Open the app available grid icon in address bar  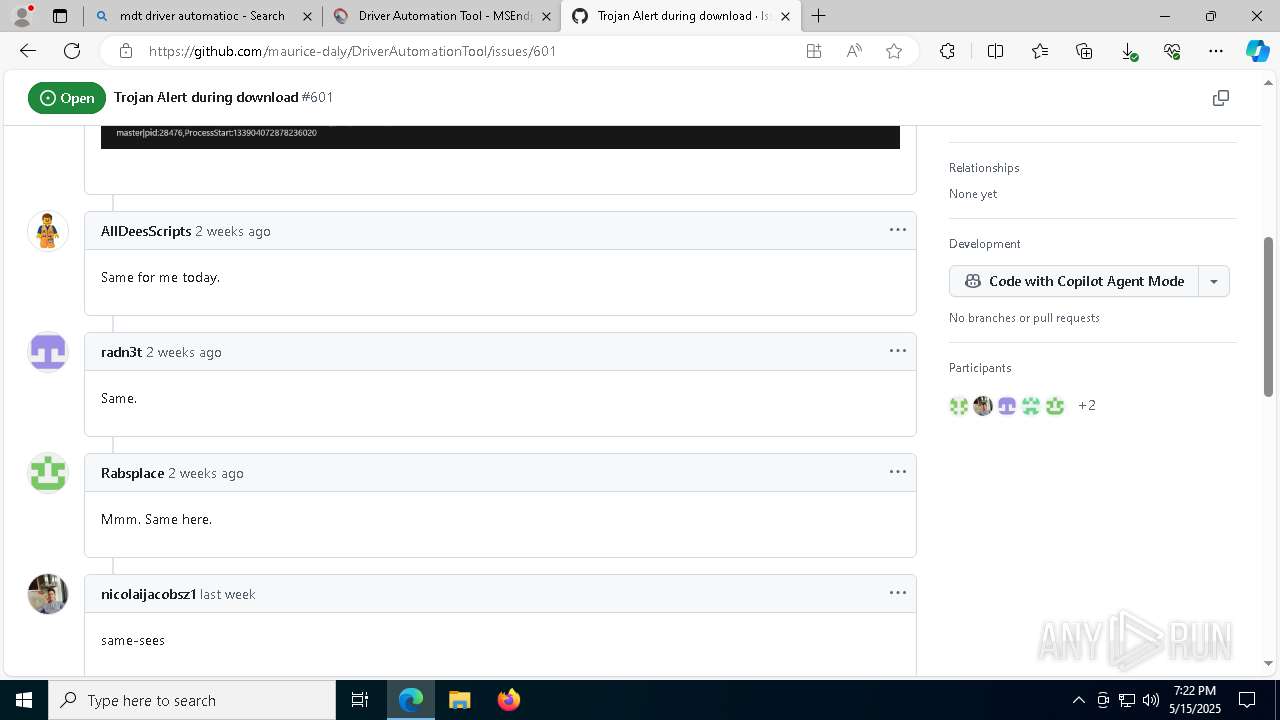coord(814,51)
